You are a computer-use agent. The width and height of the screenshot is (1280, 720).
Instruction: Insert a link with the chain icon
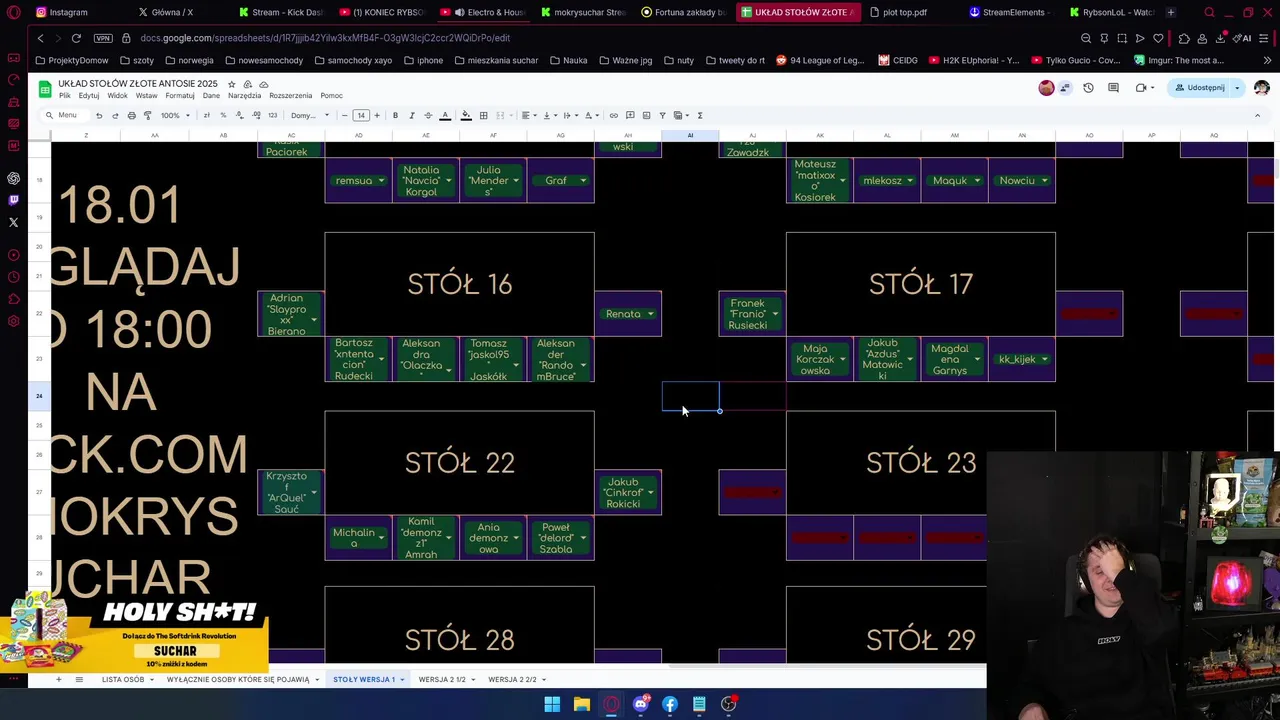(x=613, y=115)
